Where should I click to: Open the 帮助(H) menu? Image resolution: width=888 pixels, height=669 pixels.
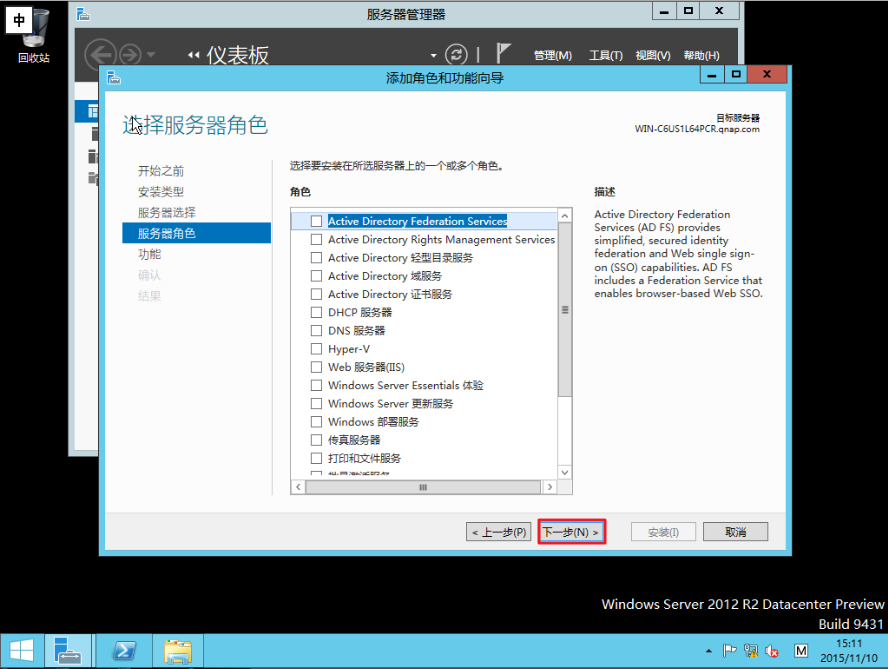(x=701, y=56)
